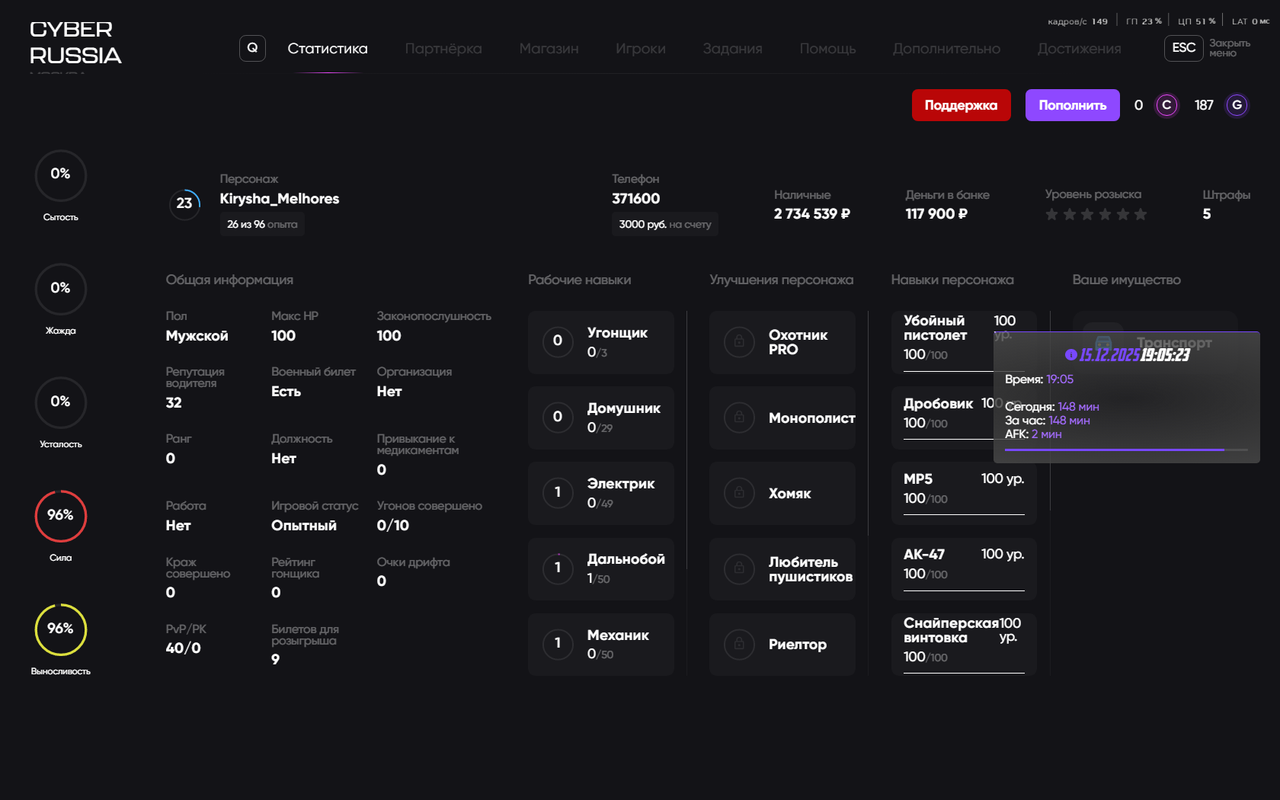Click the Сила 96% red circle
Viewport: 1280px width, 800px height.
coord(61,516)
